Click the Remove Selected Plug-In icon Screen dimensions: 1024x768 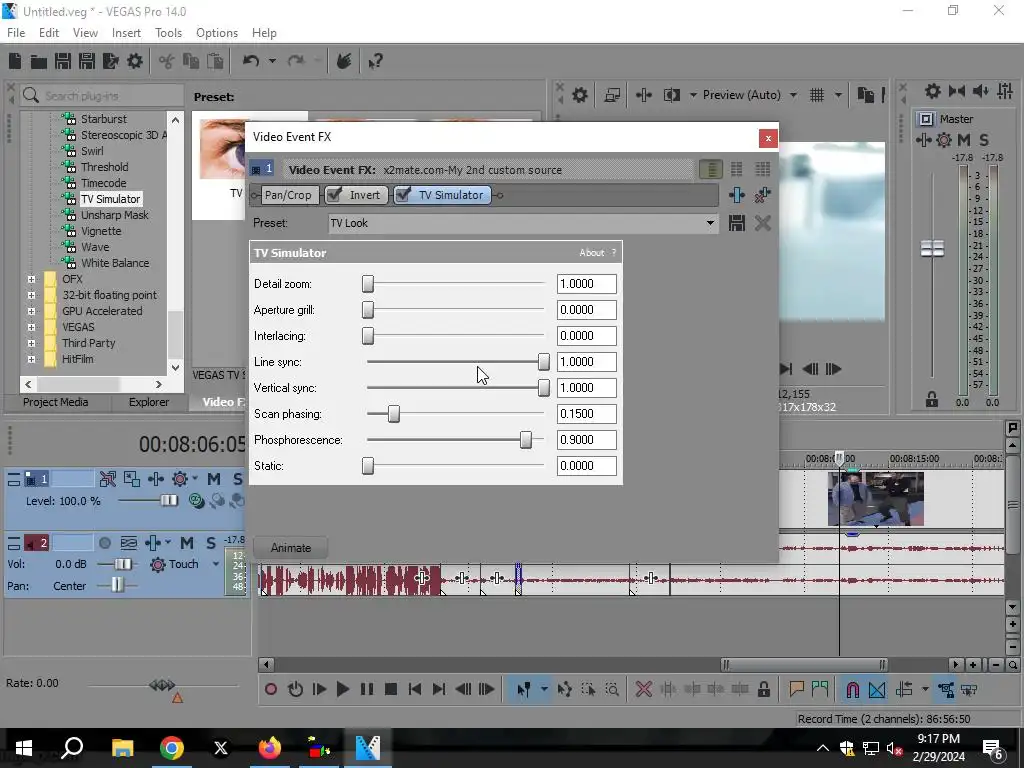tap(762, 195)
